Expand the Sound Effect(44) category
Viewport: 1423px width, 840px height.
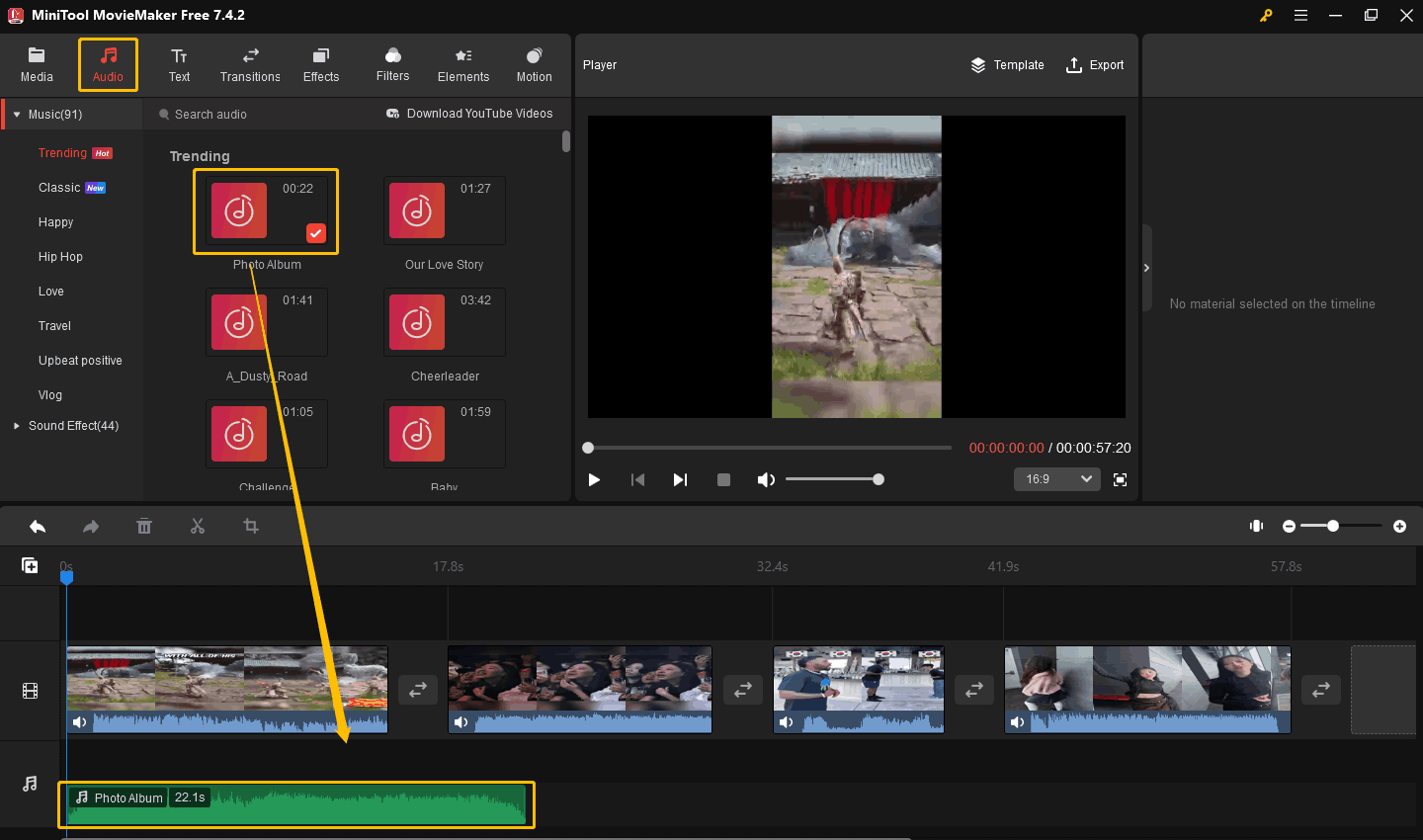[x=17, y=426]
